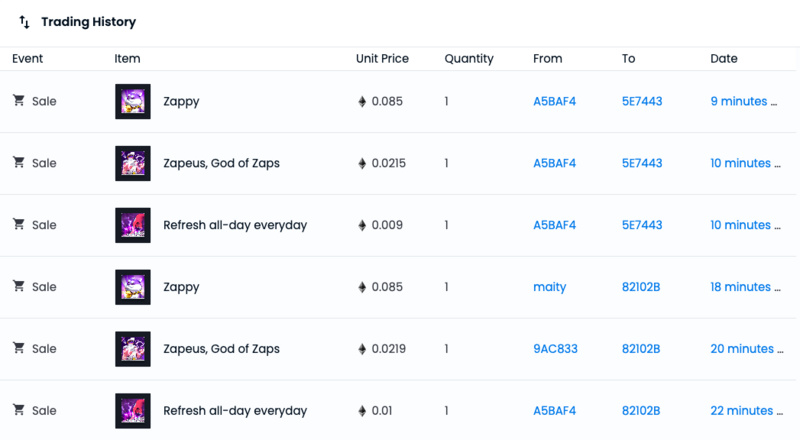Viewport: 800px width, 440px height.
Task: Open the 9 minutes ago transaction link
Action: click(x=743, y=101)
